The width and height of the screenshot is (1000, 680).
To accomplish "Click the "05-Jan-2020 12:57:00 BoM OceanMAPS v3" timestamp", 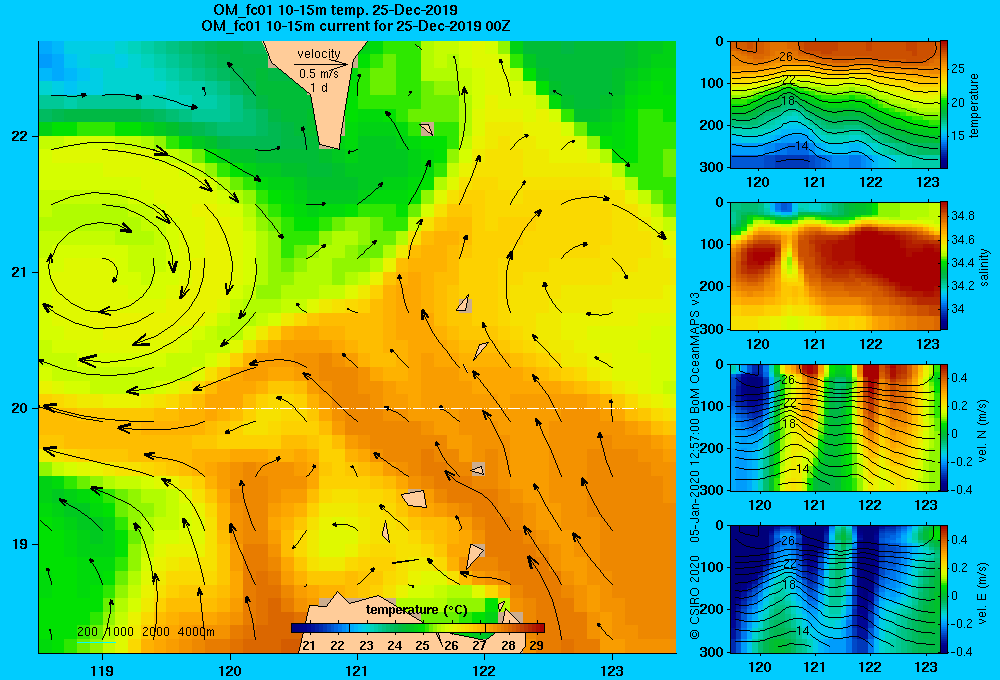I will [x=695, y=418].
